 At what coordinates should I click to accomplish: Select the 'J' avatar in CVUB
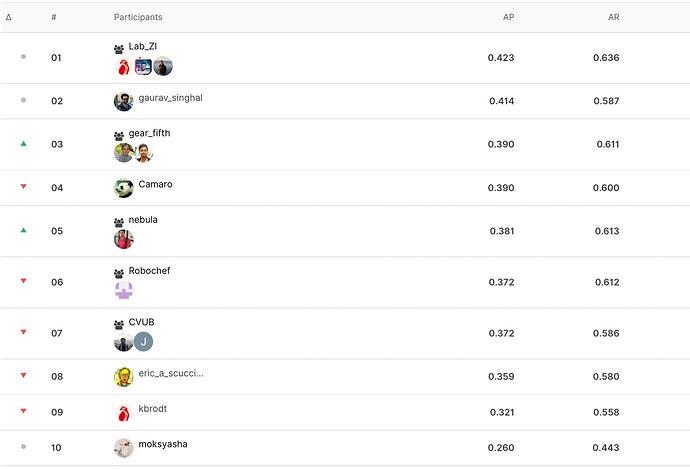(x=143, y=342)
